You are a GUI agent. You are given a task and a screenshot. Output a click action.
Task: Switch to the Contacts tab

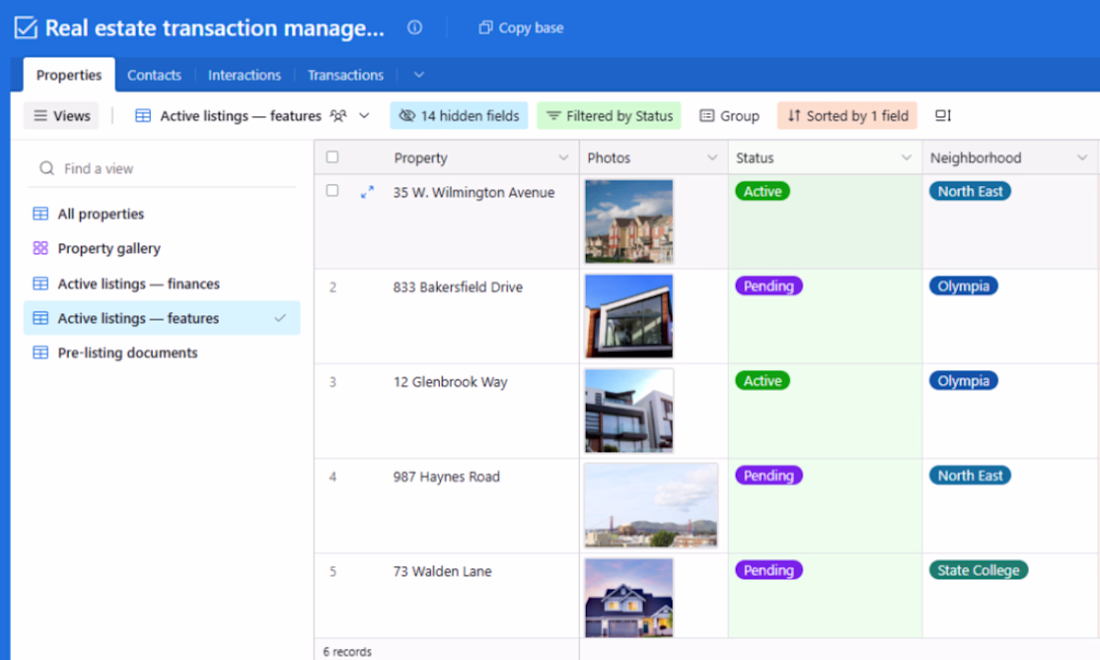click(154, 75)
